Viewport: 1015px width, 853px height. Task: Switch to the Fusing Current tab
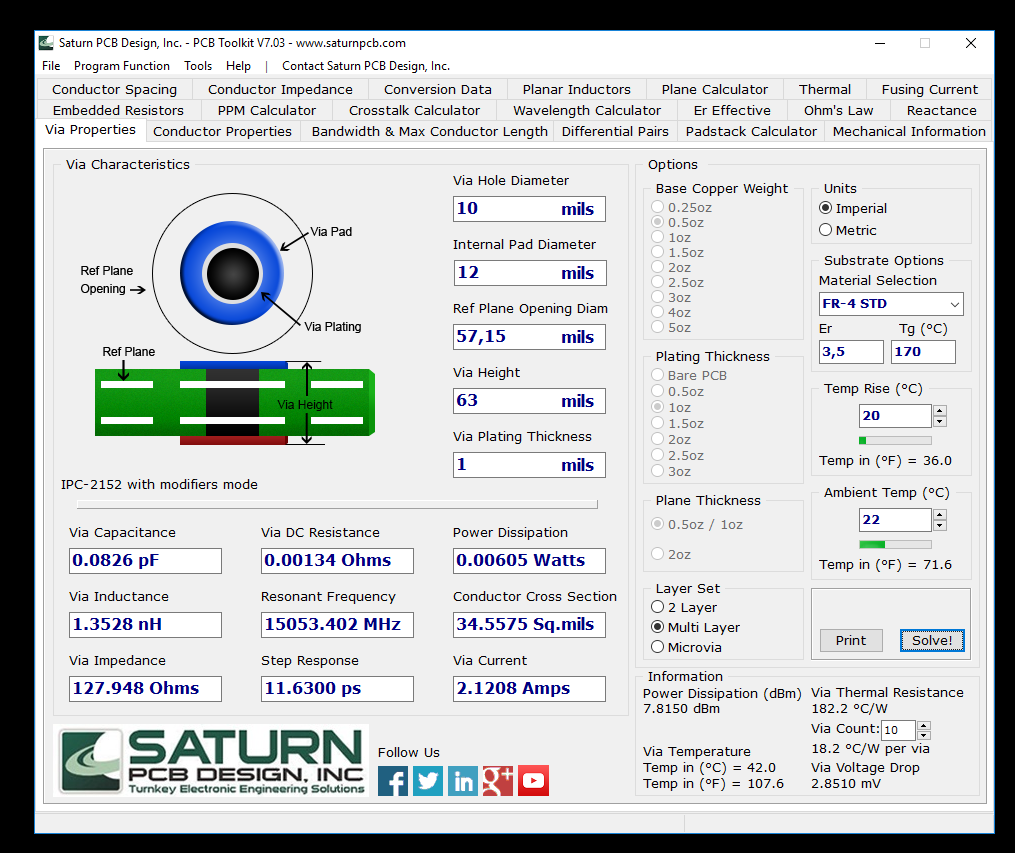point(930,89)
